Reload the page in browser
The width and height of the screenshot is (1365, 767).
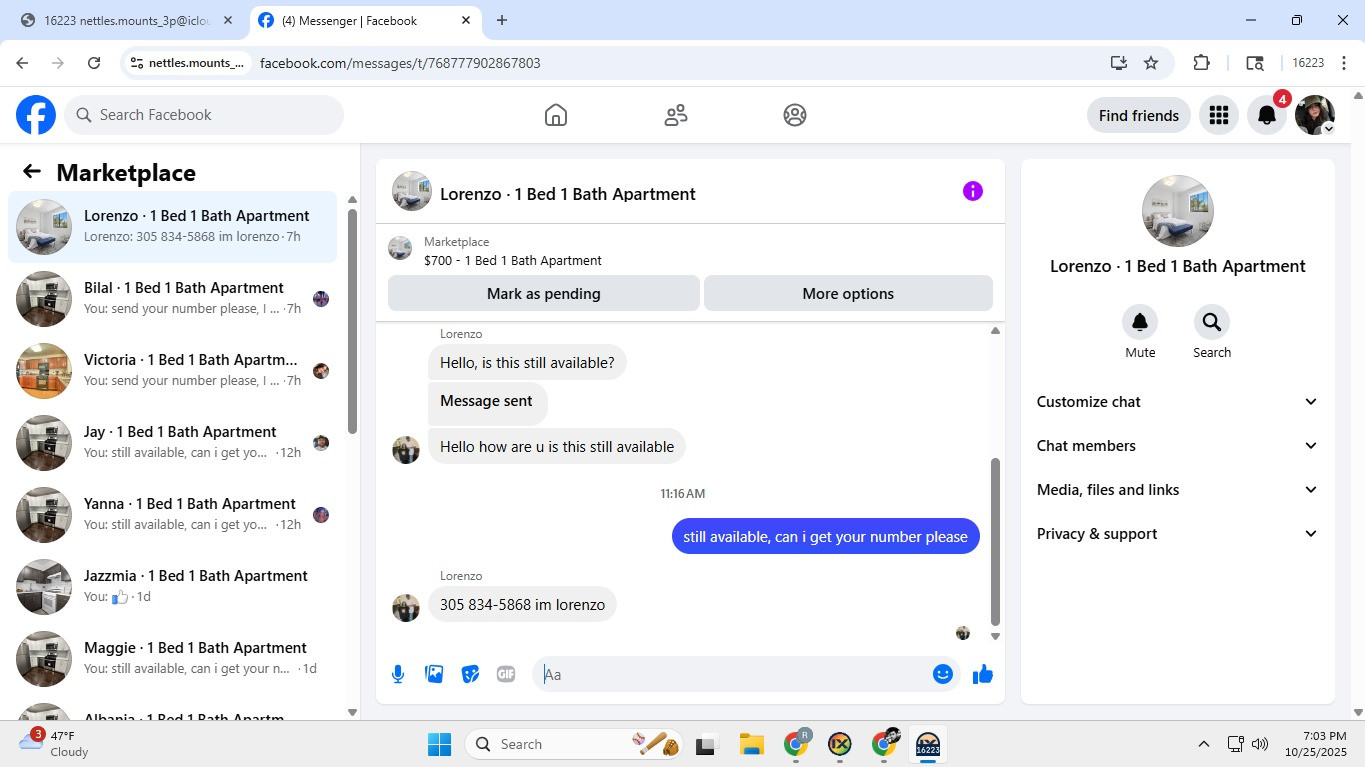[94, 63]
